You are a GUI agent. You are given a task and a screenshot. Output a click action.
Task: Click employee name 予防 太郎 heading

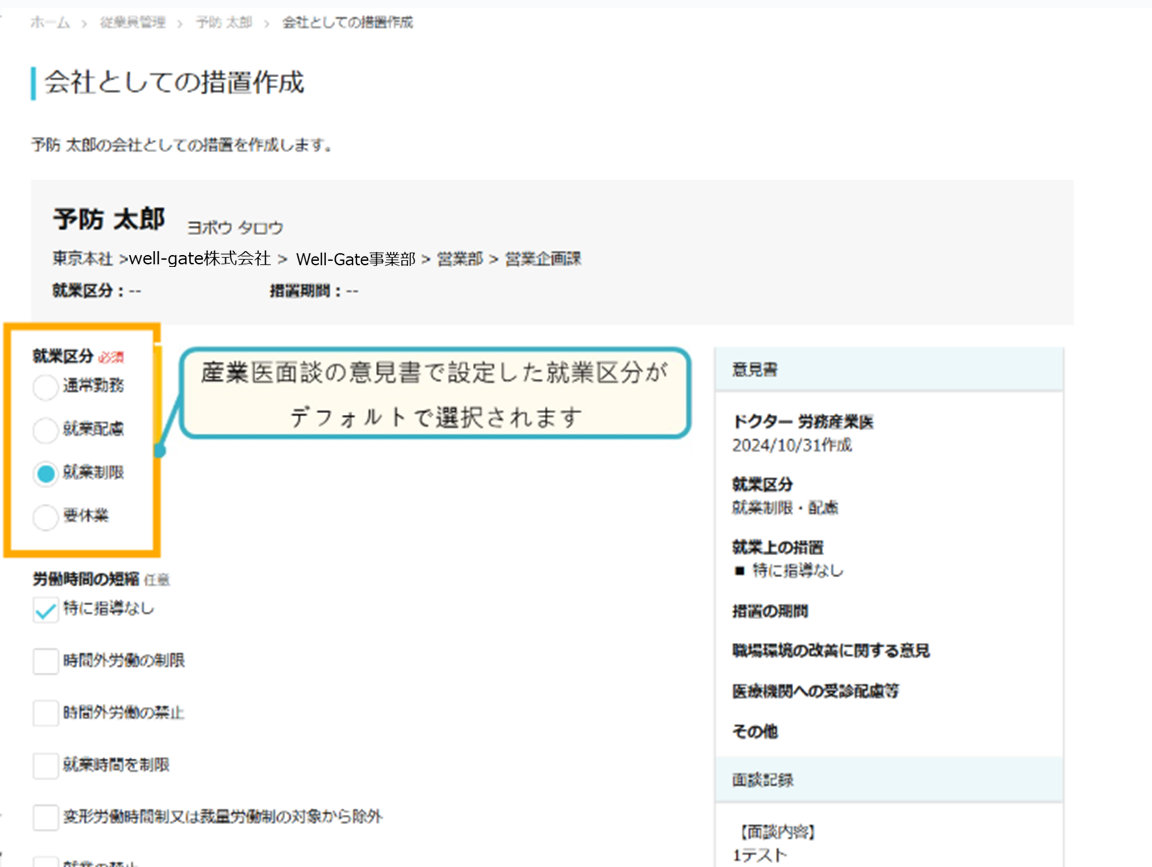coord(109,219)
